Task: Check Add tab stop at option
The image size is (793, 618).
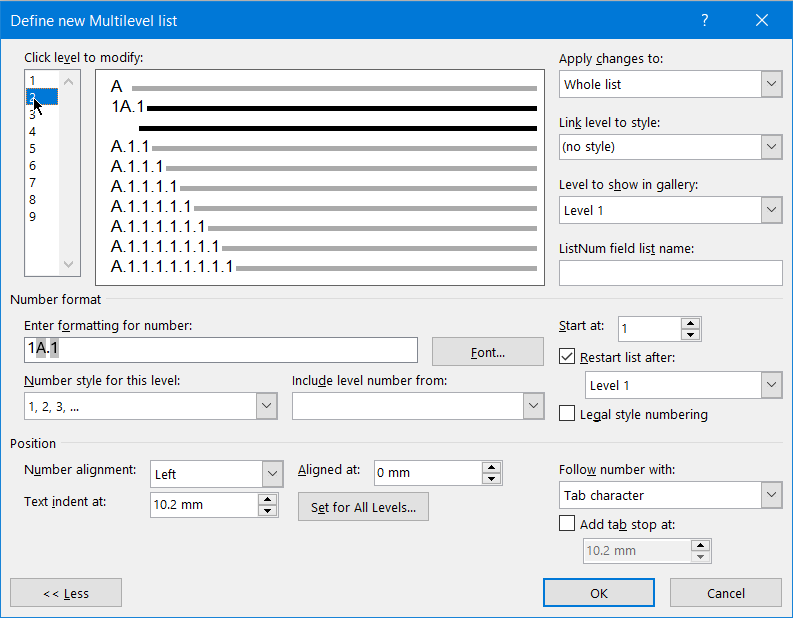Action: click(567, 523)
